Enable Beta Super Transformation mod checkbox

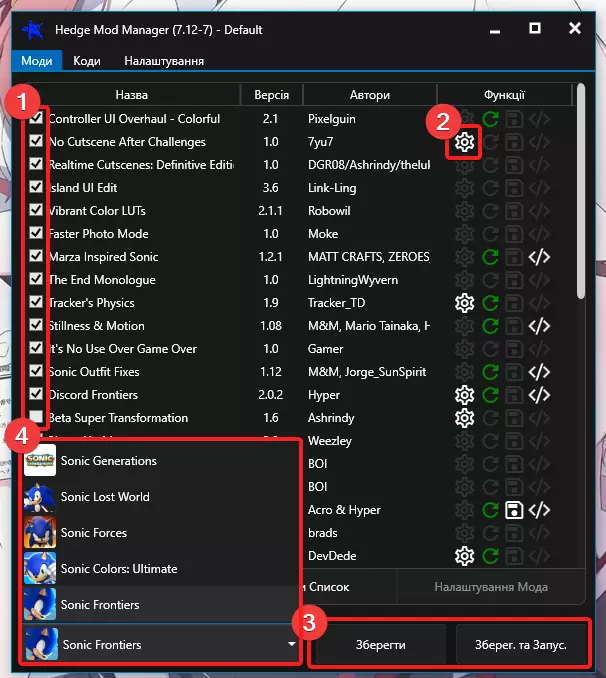36,417
